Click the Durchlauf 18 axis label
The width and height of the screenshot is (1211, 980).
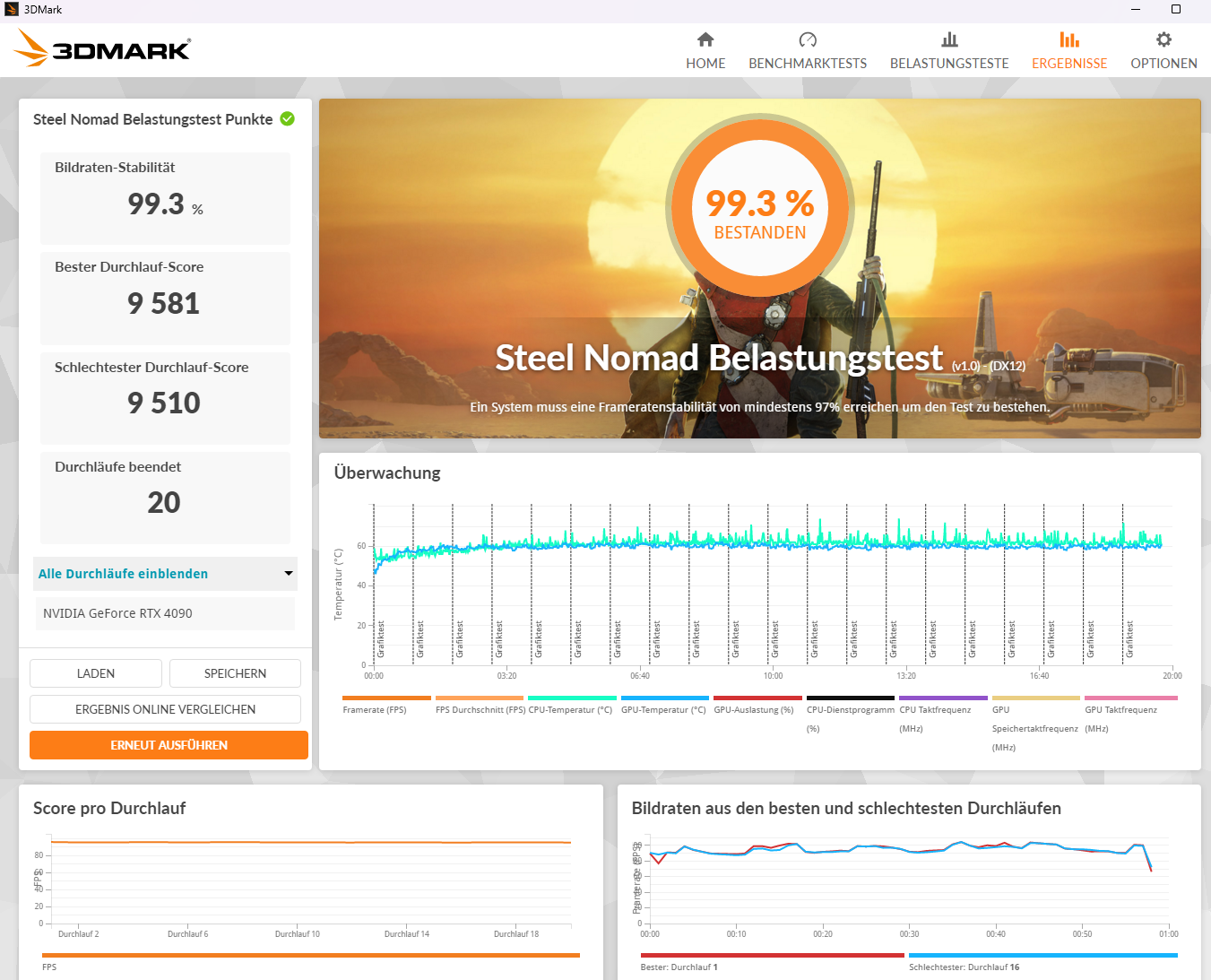[516, 934]
